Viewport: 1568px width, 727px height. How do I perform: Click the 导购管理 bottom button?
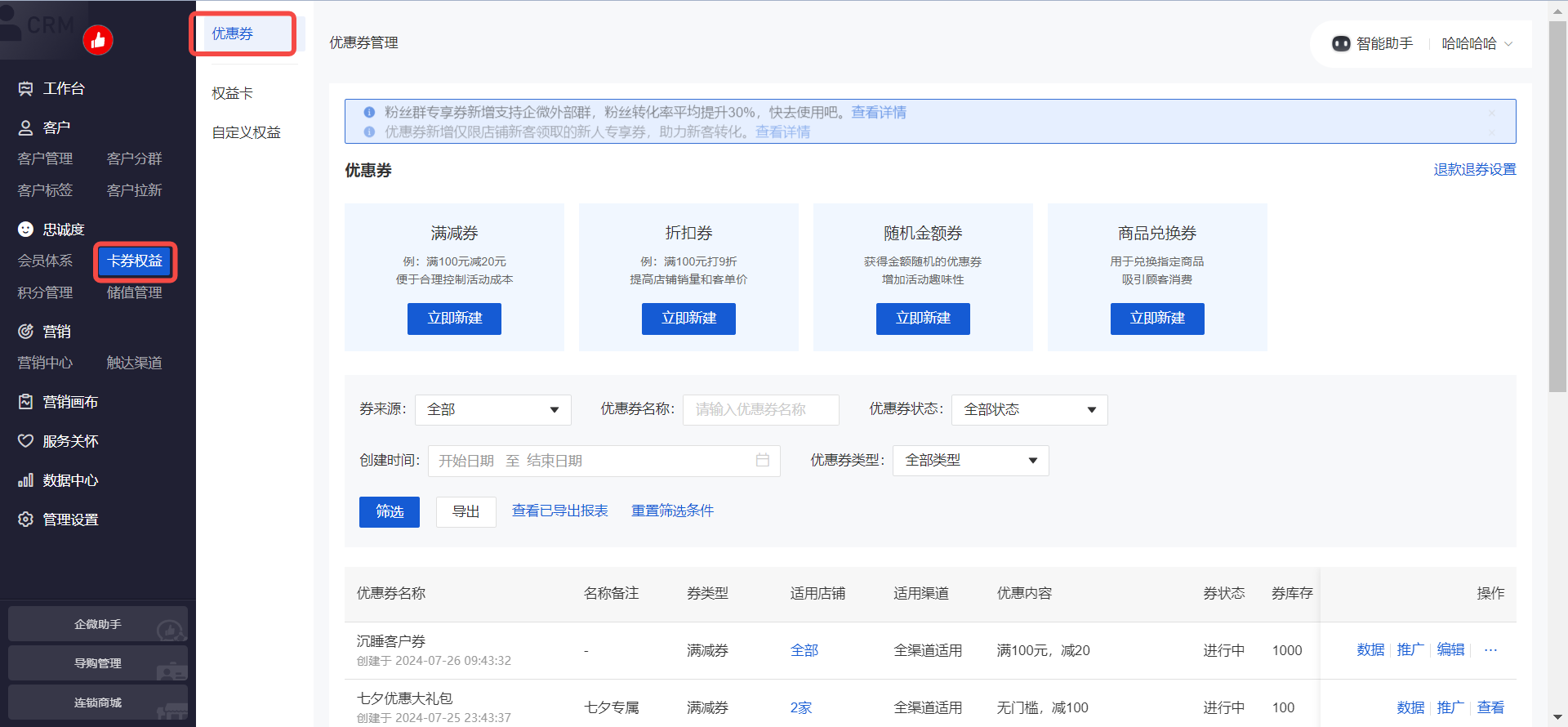[98, 663]
